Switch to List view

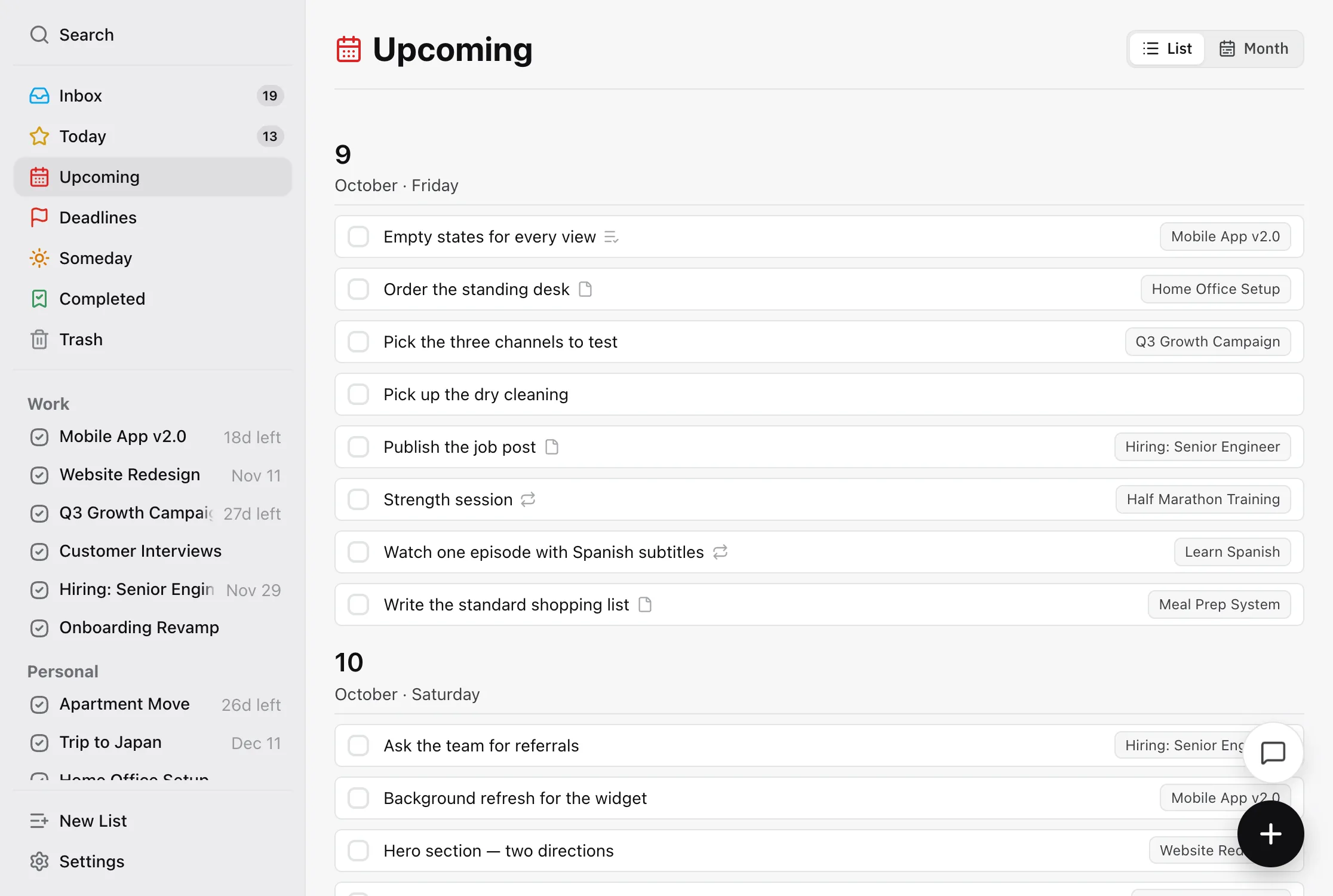[1167, 48]
